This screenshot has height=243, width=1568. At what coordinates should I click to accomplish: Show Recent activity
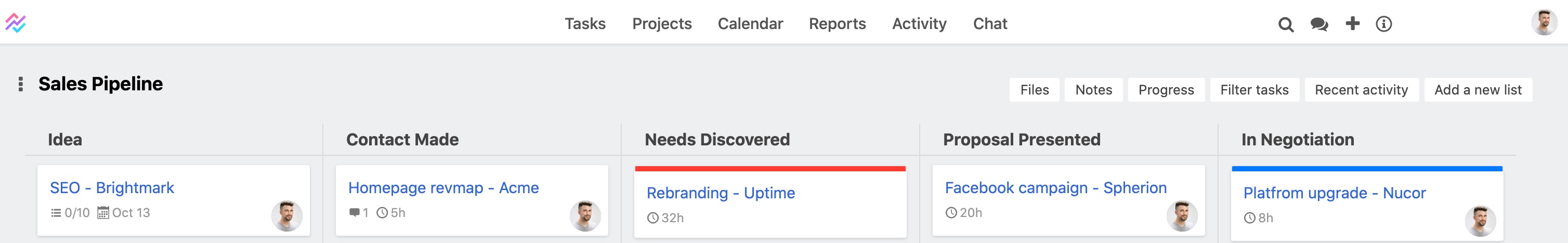pyautogui.click(x=1361, y=90)
